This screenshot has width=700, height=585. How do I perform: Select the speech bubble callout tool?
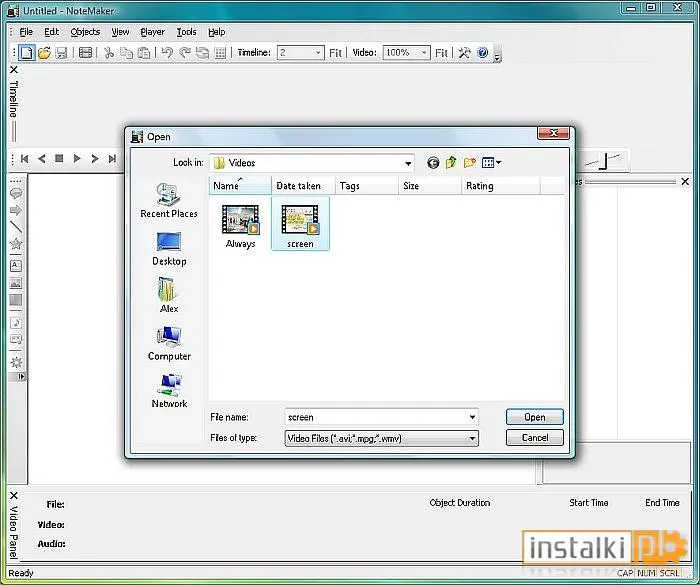point(16,193)
